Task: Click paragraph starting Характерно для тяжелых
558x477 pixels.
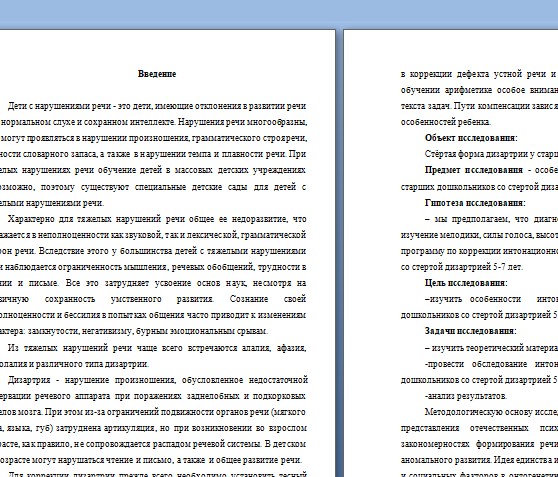Action: 153,275
